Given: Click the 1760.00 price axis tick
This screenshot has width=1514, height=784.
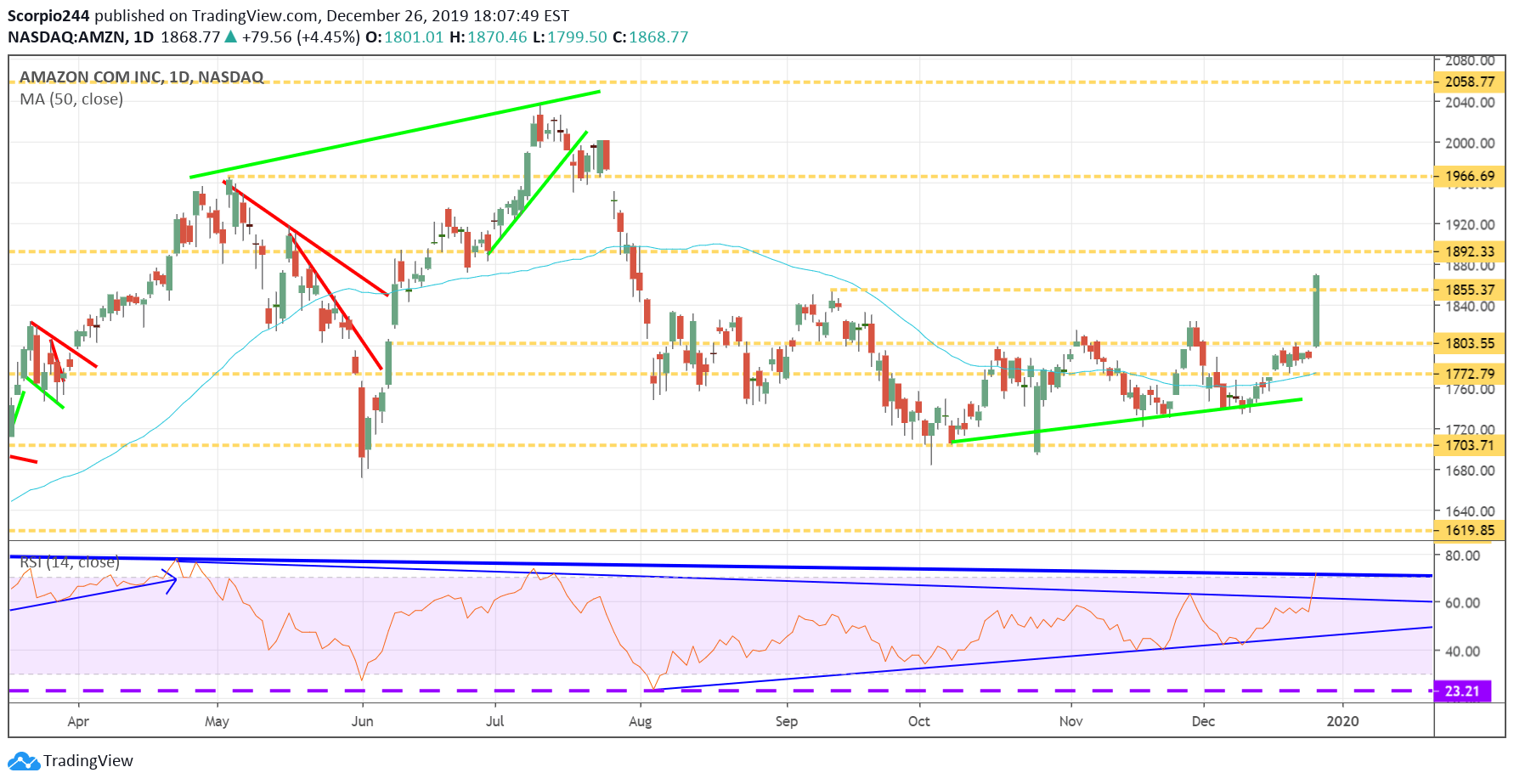Looking at the screenshot, I should tap(1471, 390).
